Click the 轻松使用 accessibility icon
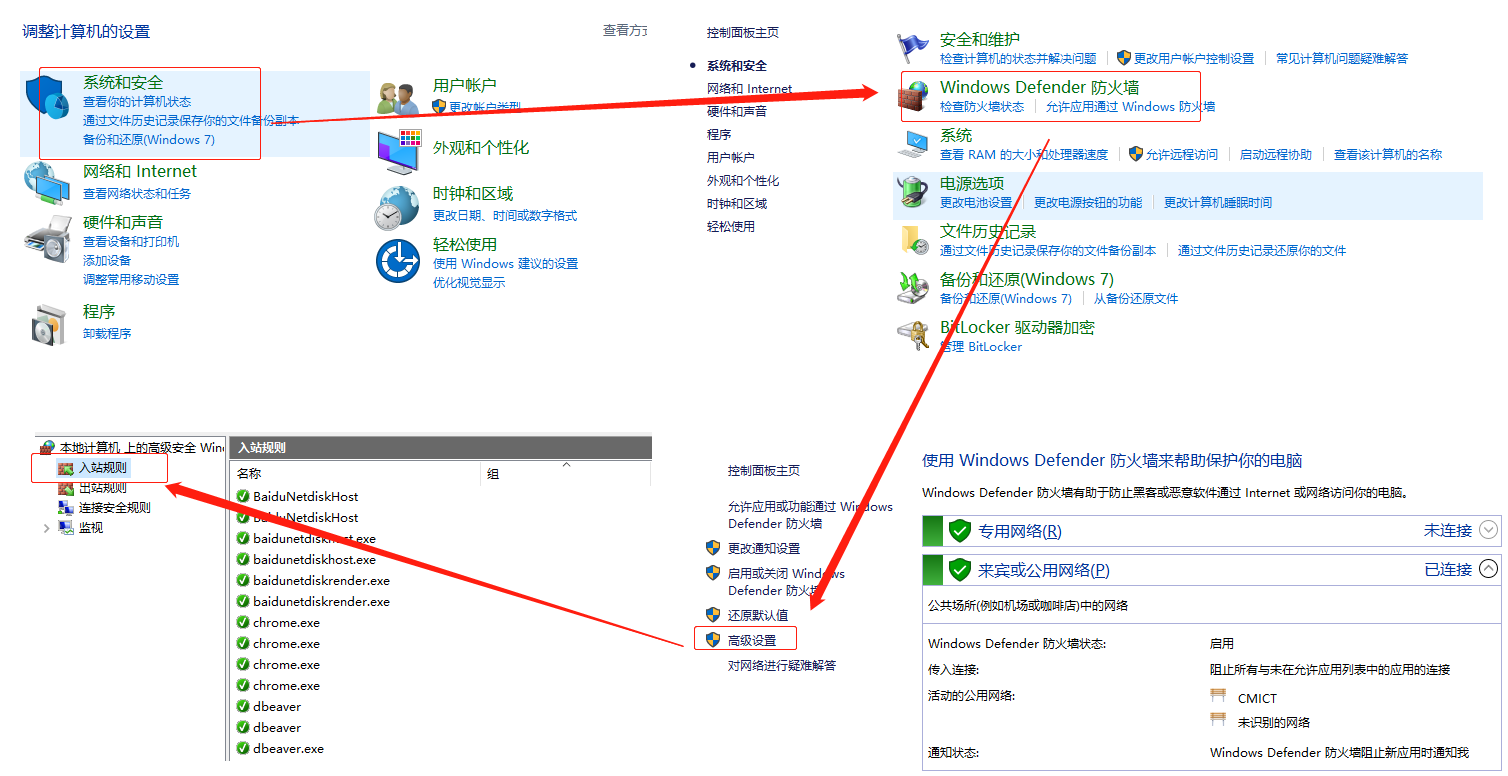1508x776 pixels. (x=398, y=261)
